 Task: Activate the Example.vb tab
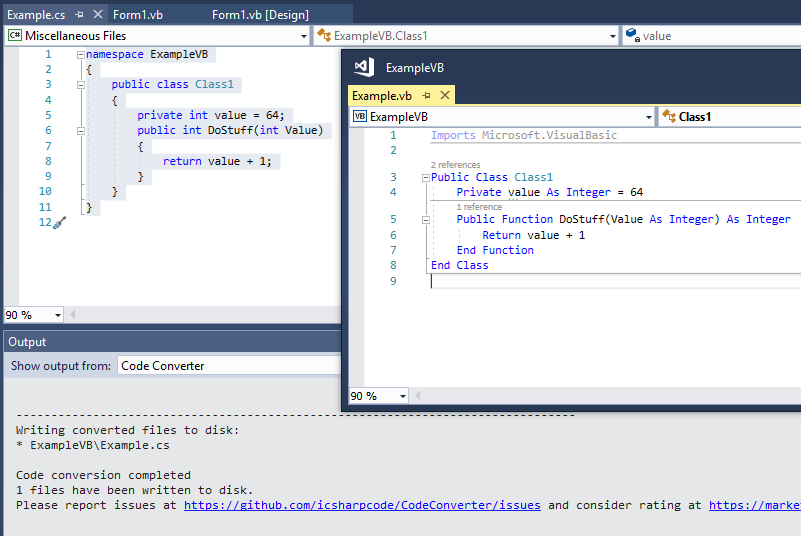(382, 96)
